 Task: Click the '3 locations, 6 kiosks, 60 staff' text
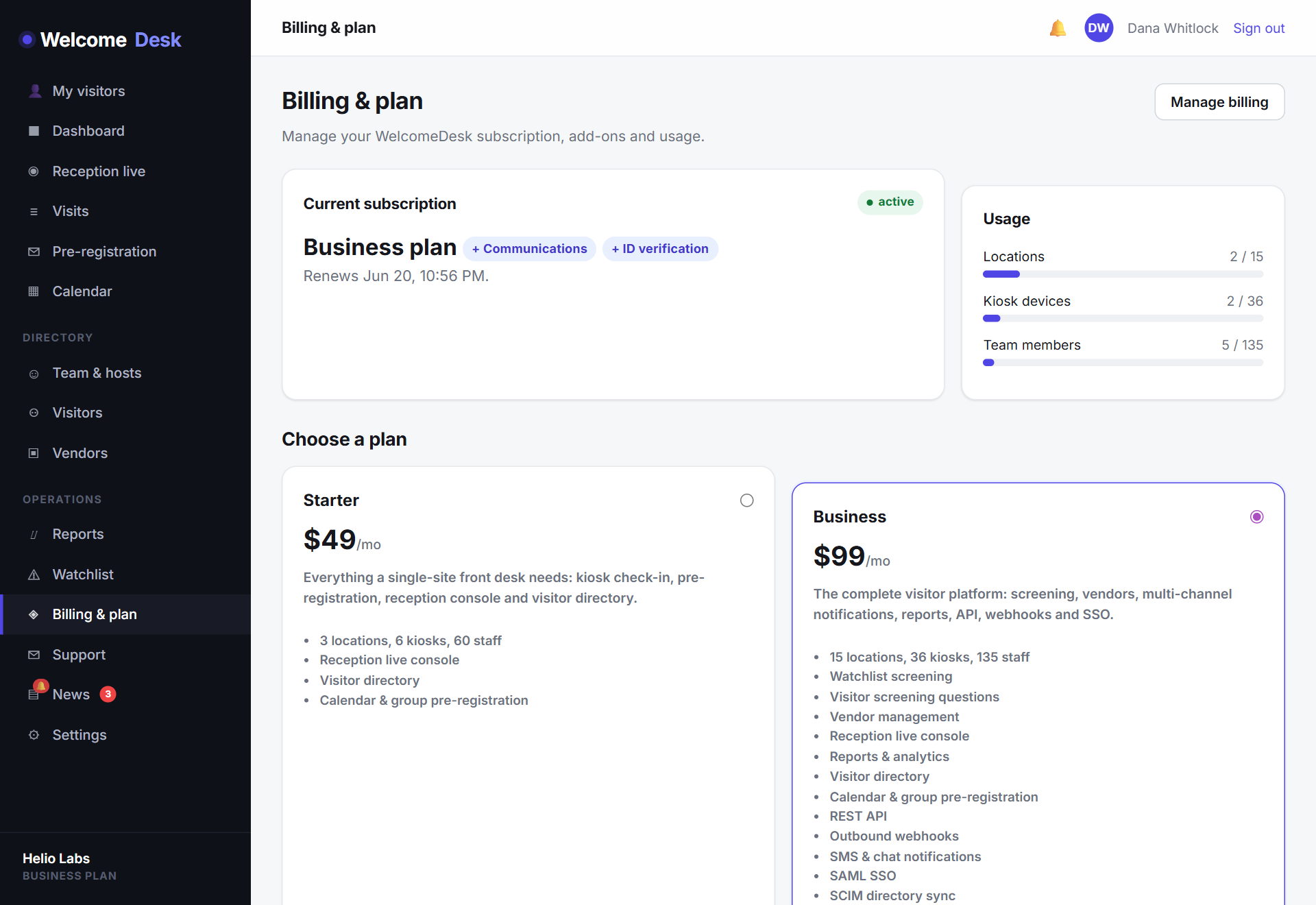pos(411,641)
